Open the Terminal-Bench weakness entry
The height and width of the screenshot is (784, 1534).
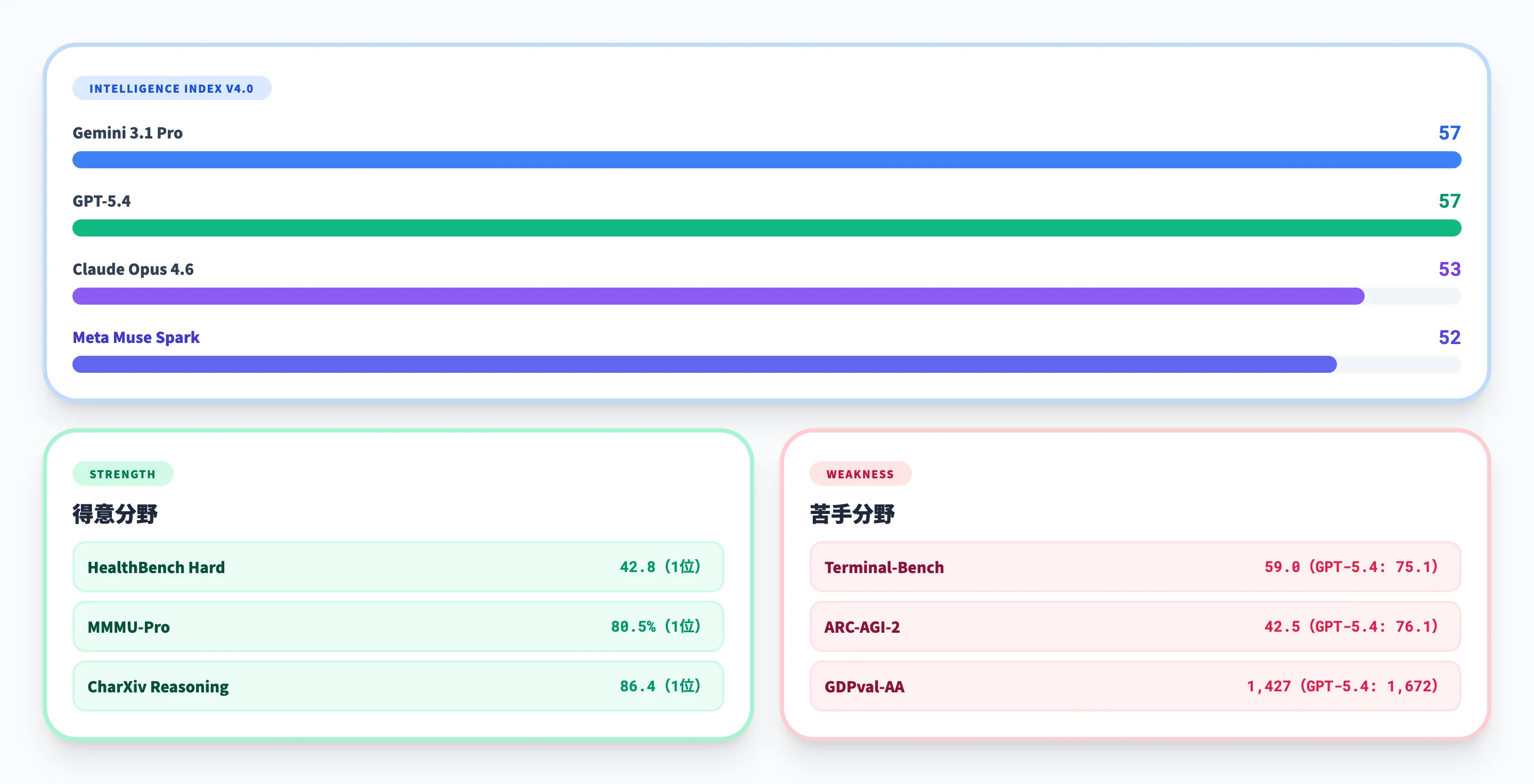(x=1134, y=567)
